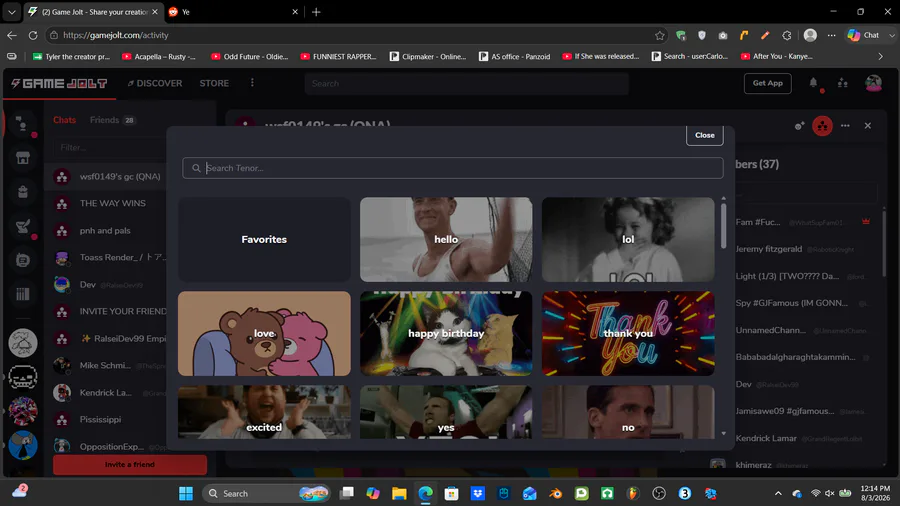The height and width of the screenshot is (506, 900).
Task: Close the Tenor GIF picker
Action: pos(704,135)
